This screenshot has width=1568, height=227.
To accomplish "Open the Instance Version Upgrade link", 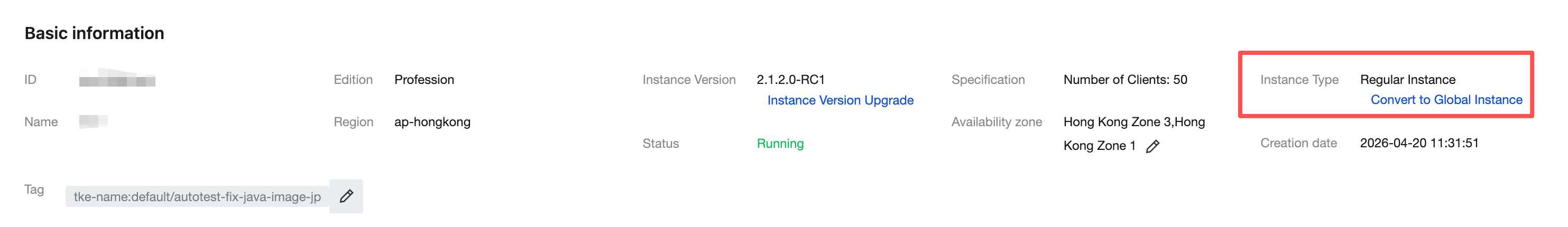I will (840, 100).
